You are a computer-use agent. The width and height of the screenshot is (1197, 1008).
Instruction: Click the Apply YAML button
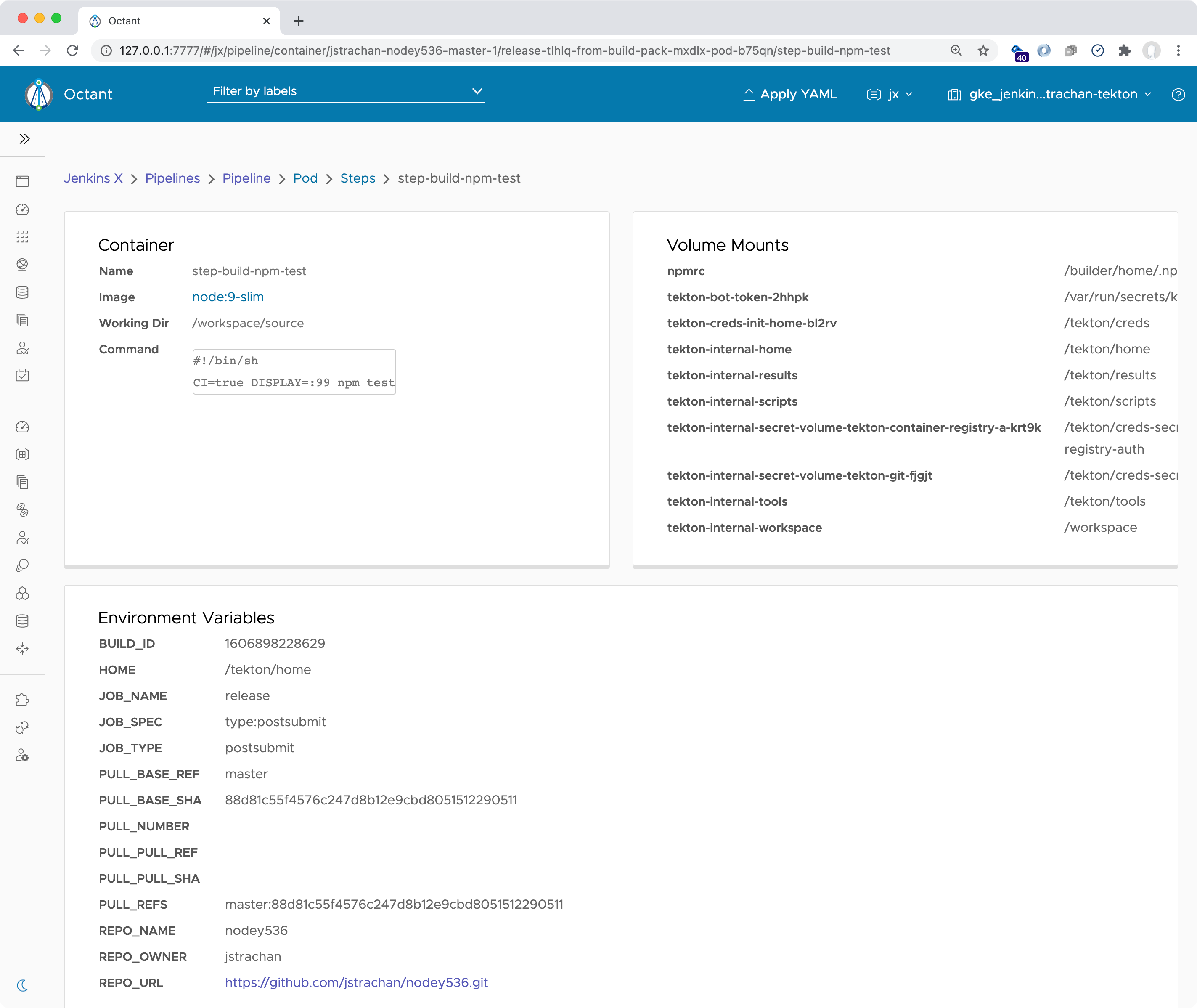coord(789,94)
